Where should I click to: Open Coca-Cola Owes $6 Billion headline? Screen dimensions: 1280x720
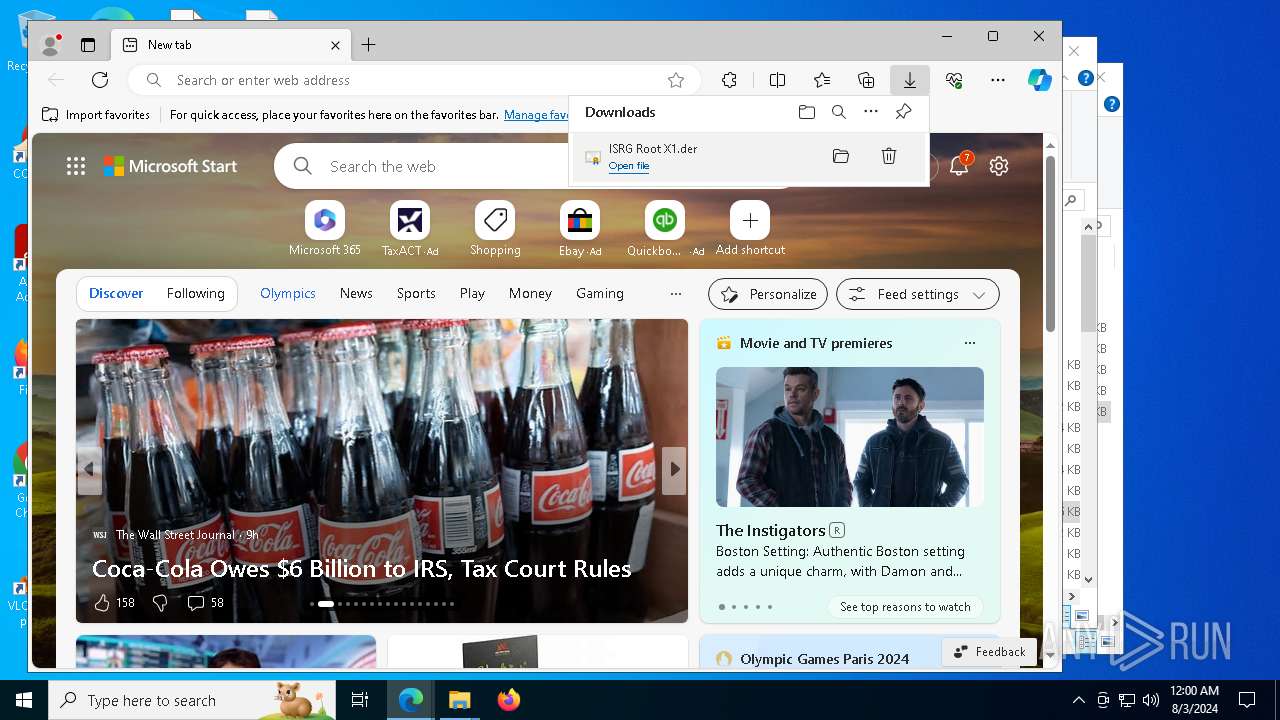(362, 568)
